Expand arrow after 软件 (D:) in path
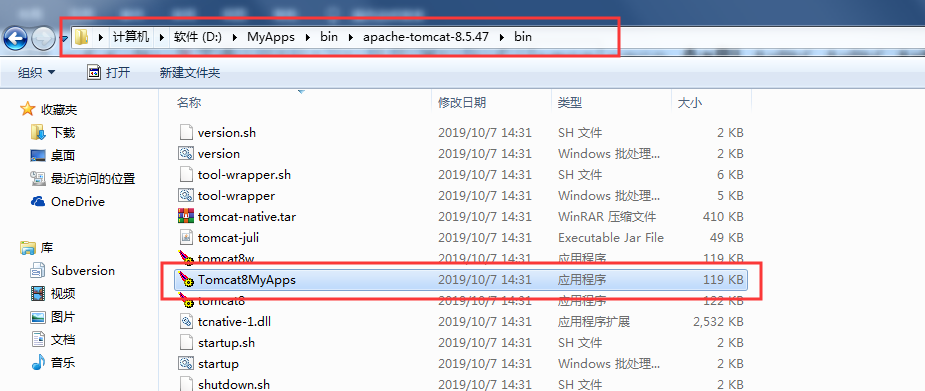 (235, 37)
